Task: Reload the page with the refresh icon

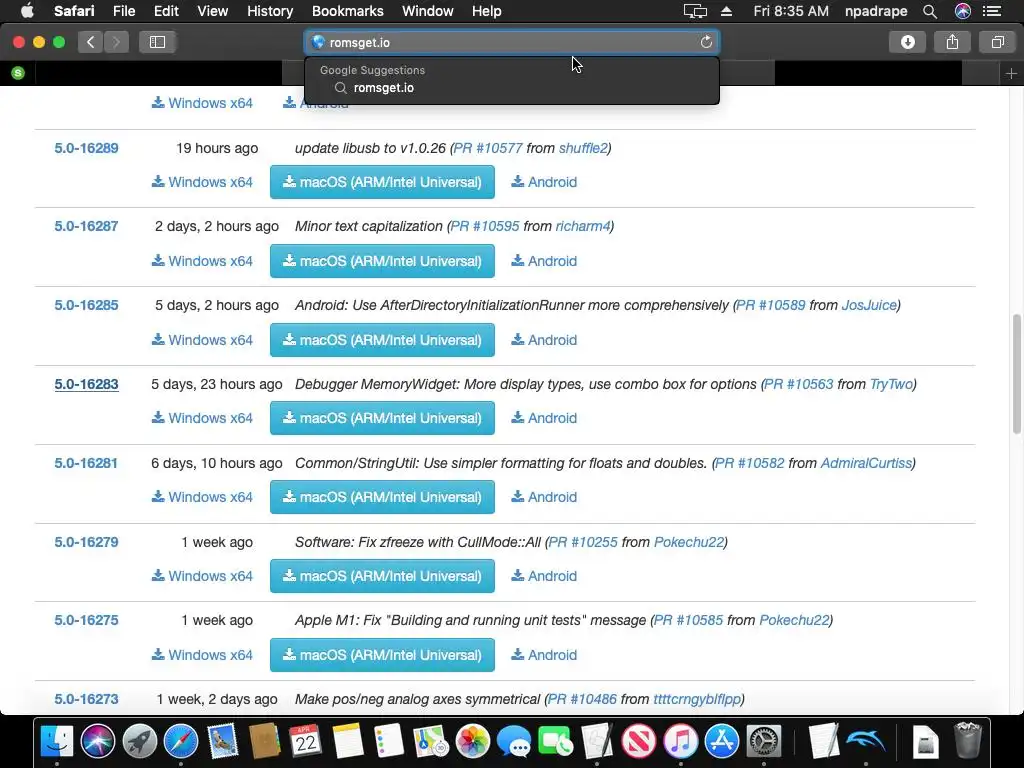Action: [706, 42]
